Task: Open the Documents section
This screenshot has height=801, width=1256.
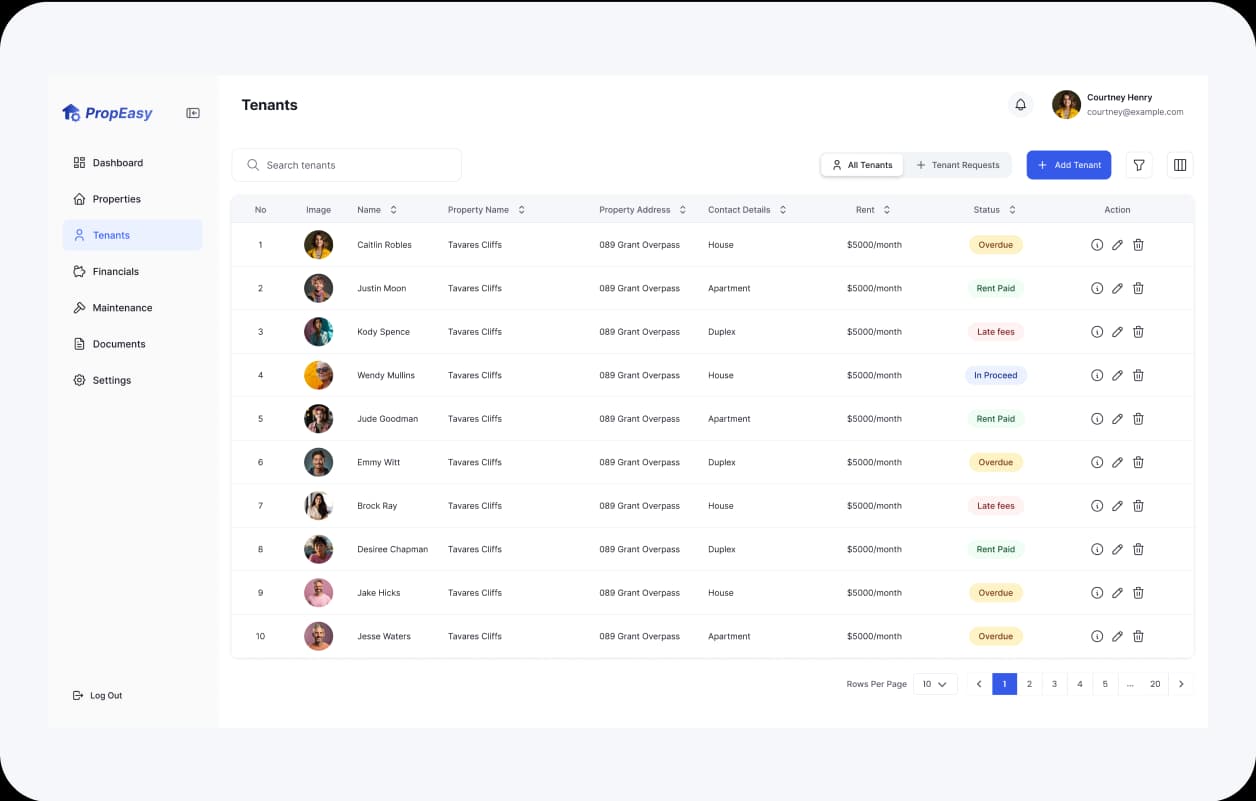Action: click(x=132, y=344)
